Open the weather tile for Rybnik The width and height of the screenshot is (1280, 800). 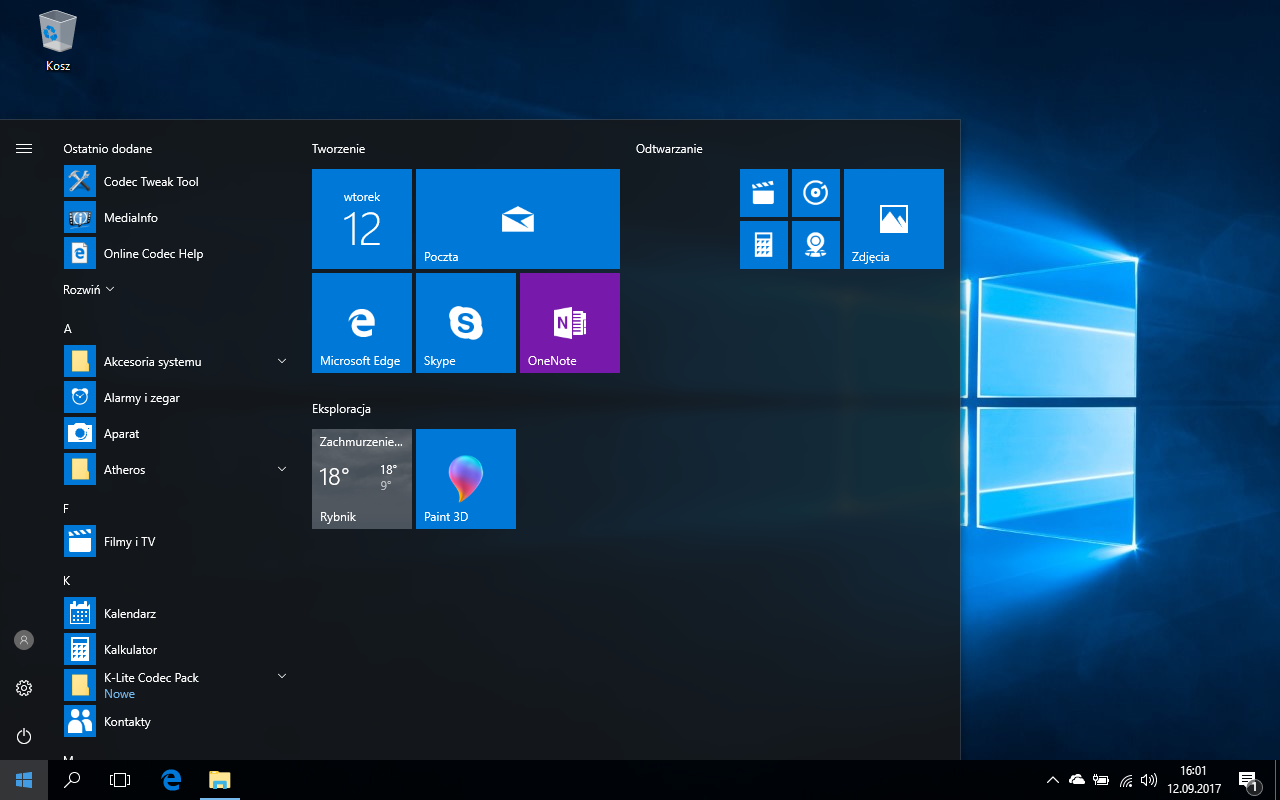click(x=361, y=479)
